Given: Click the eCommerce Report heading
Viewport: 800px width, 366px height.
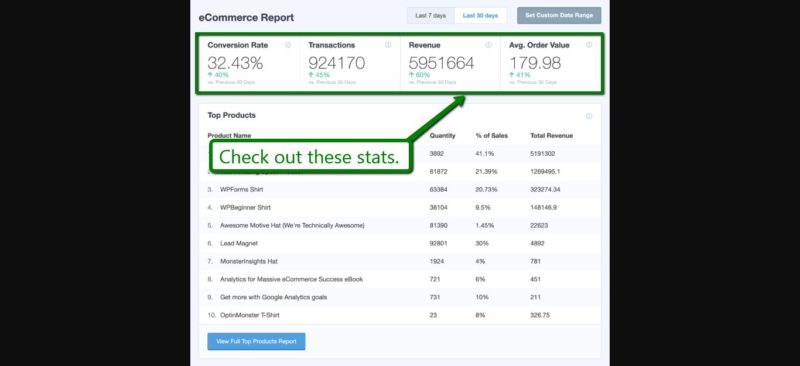Looking at the screenshot, I should (x=246, y=17).
